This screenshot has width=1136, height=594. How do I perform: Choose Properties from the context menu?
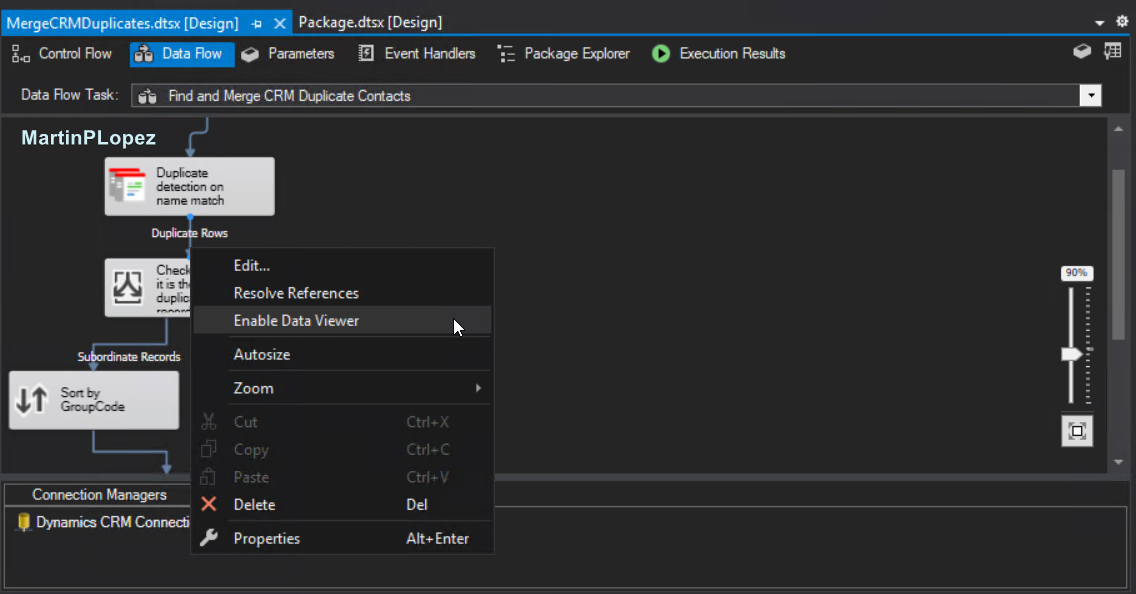tap(266, 537)
